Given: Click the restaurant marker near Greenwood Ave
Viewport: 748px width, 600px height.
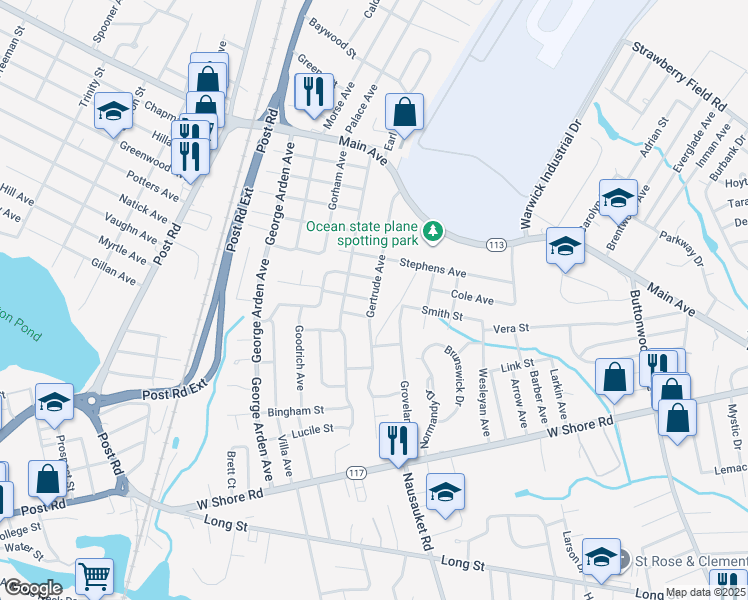Looking at the screenshot, I should [x=190, y=161].
